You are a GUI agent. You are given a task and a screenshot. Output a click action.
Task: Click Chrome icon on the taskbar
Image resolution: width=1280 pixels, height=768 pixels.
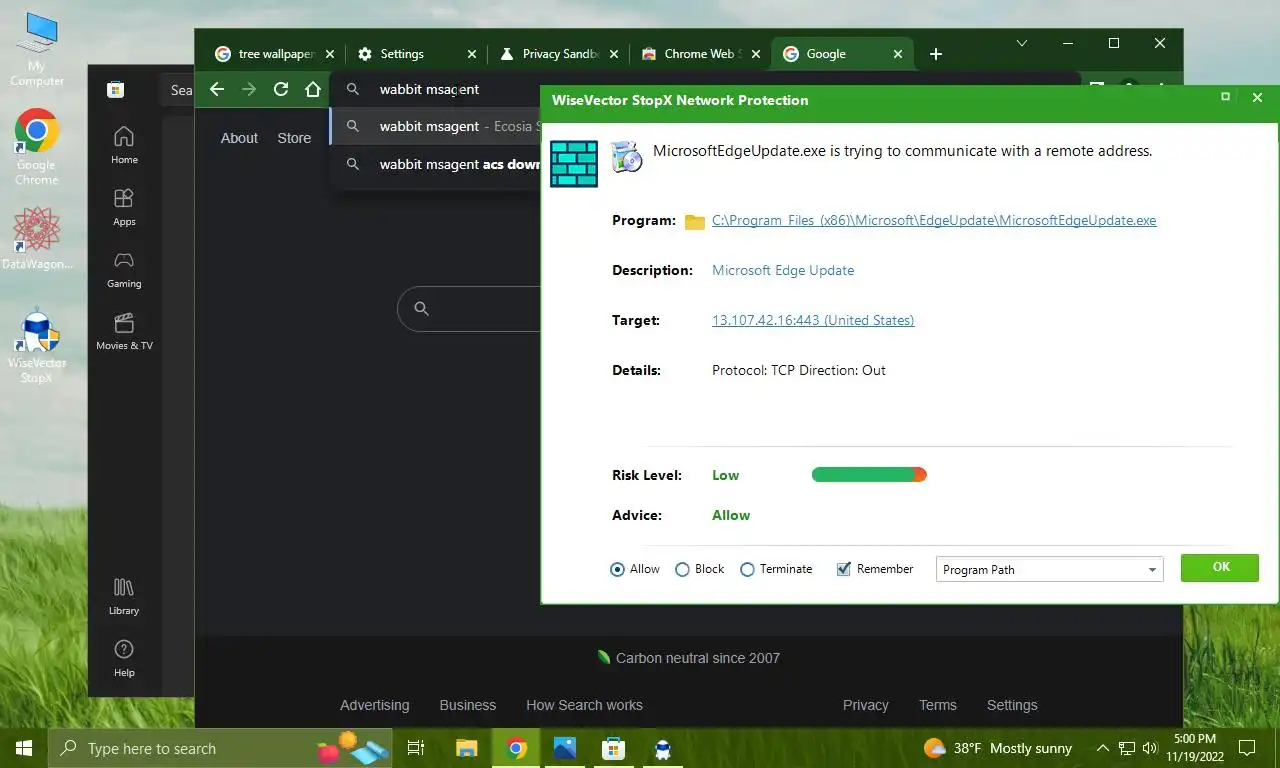516,748
